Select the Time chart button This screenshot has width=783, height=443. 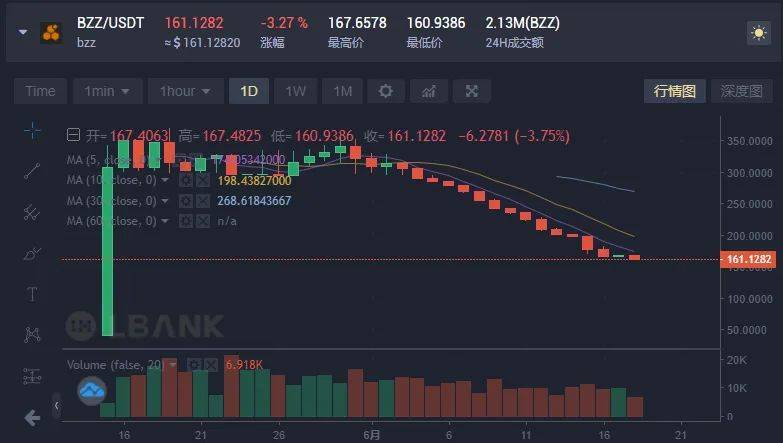pos(40,91)
